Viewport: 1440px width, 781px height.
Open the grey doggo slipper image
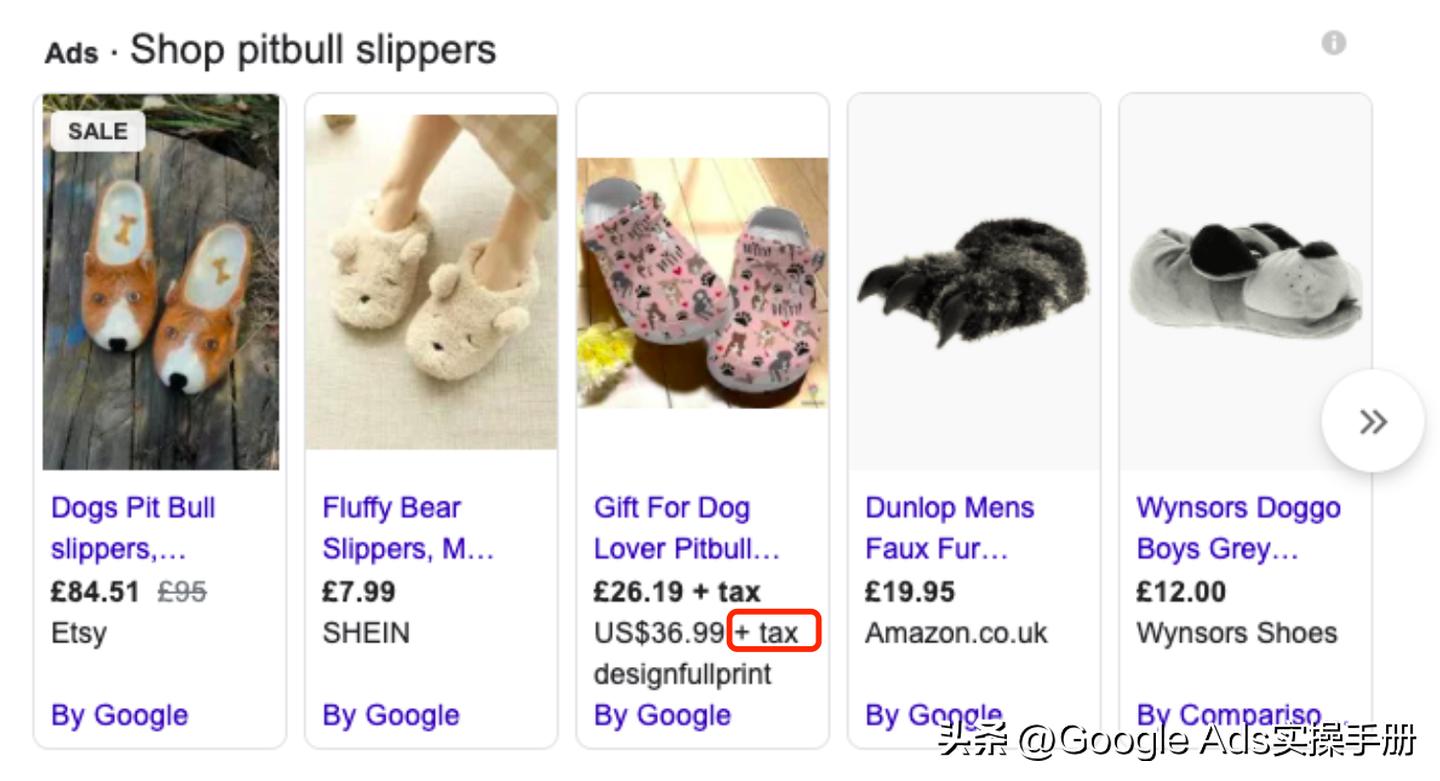pyautogui.click(x=1245, y=282)
